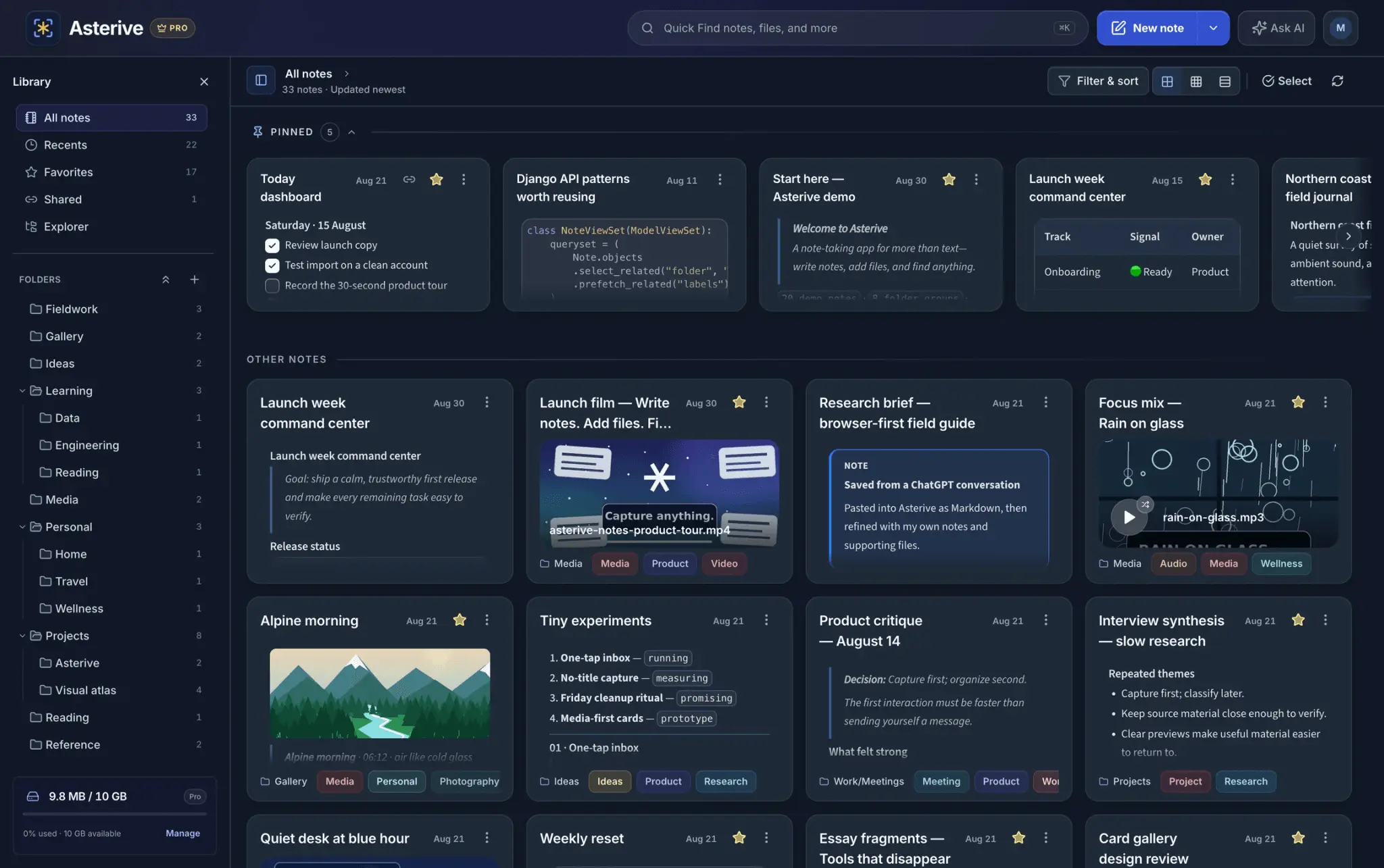
Task: Collapse the Learning folder
Action: [x=22, y=390]
